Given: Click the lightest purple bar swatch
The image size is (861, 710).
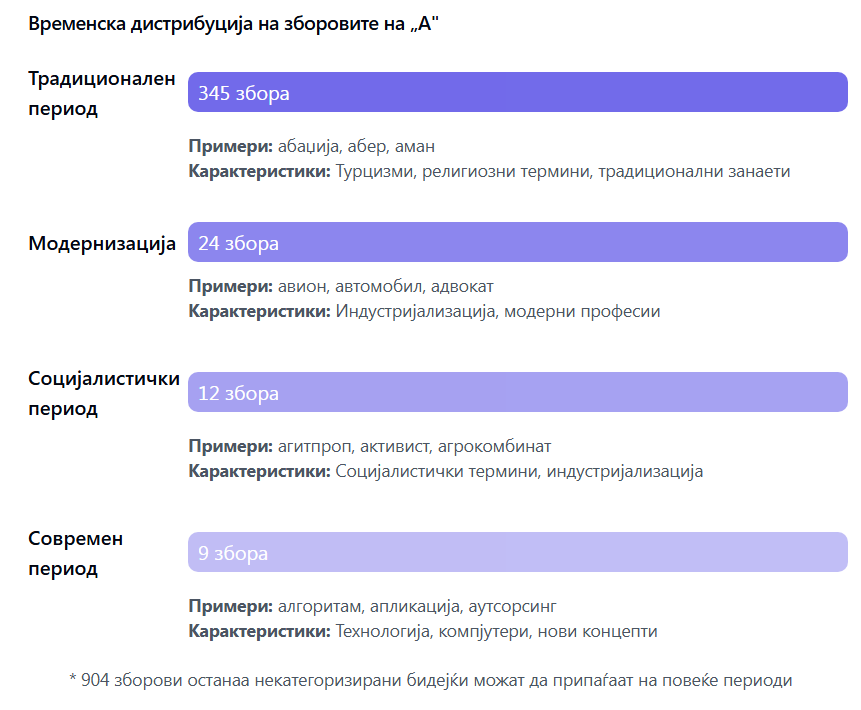Looking at the screenshot, I should coord(518,552).
